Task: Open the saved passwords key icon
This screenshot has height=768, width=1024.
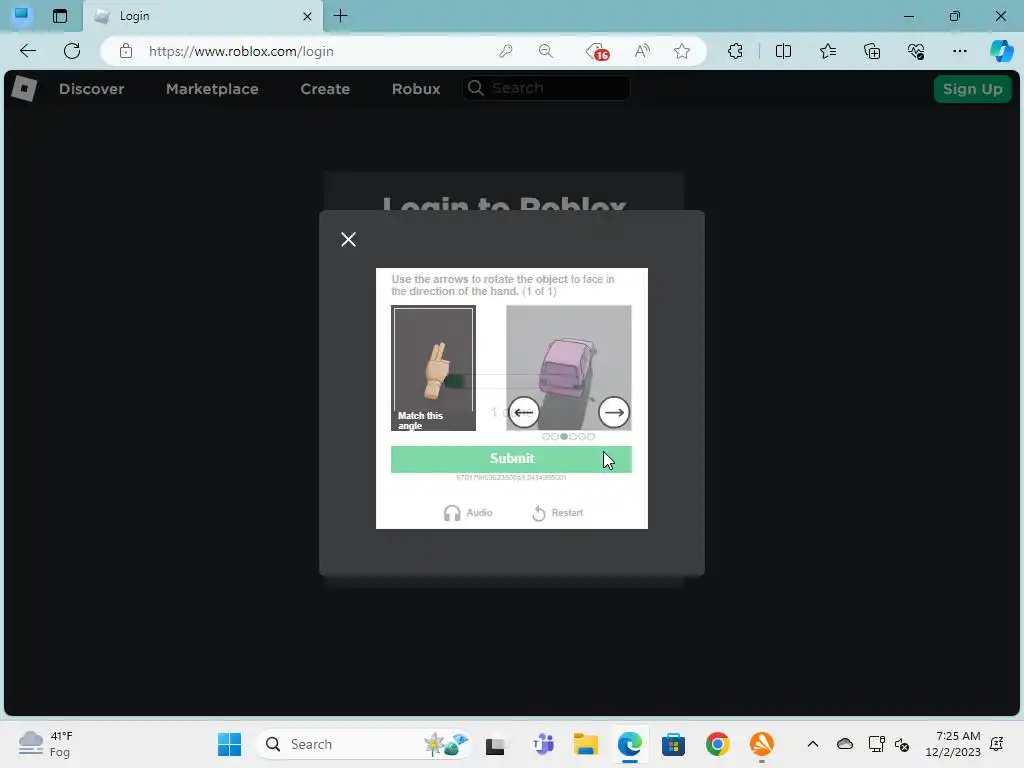Action: pos(505,51)
